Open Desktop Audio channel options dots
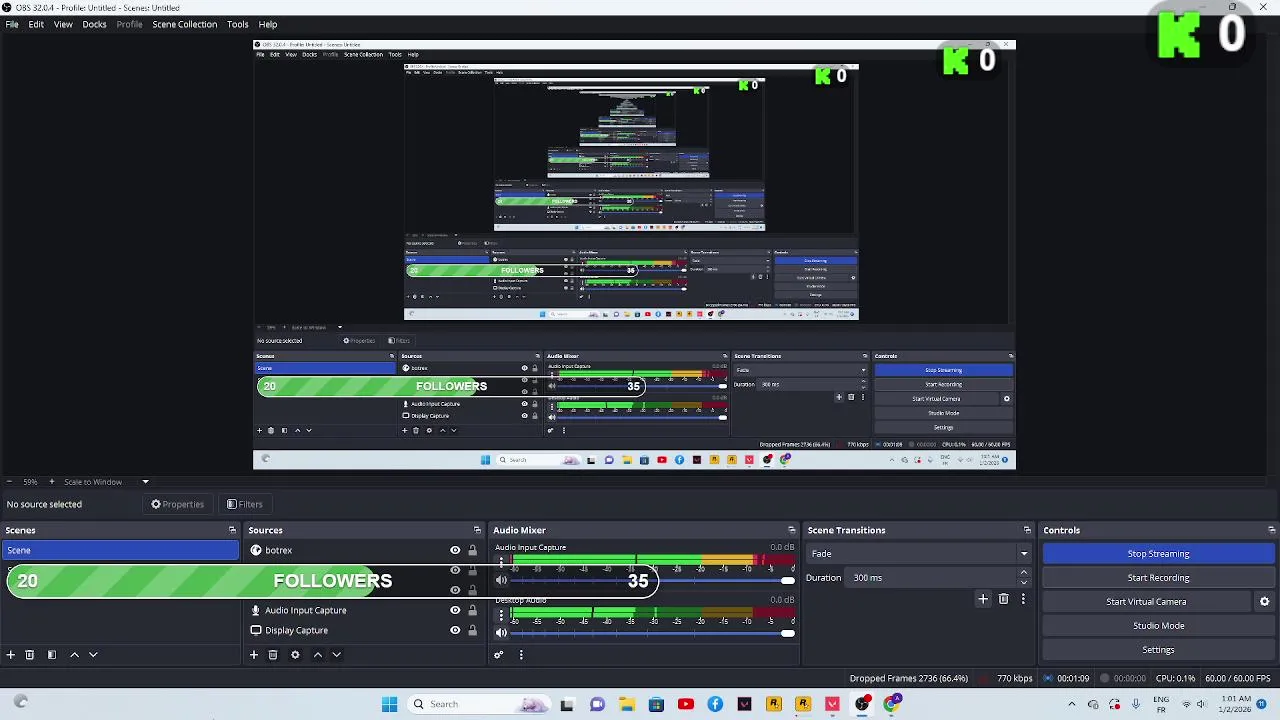The height and width of the screenshot is (720, 1280). (x=501, y=613)
